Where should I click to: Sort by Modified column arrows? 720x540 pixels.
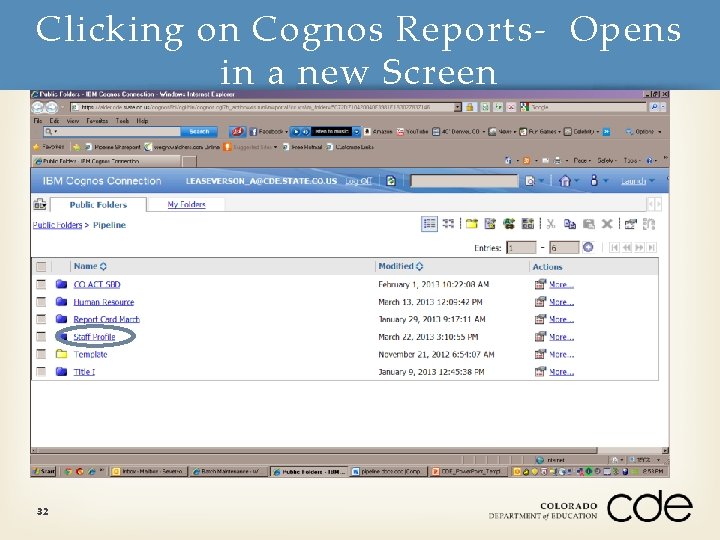point(419,266)
